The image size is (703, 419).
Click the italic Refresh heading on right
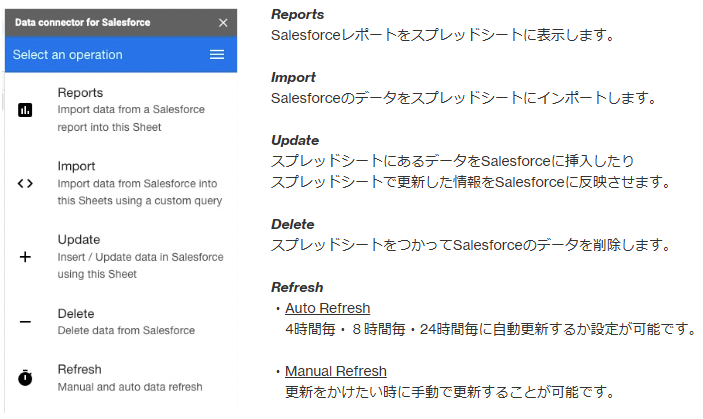[x=297, y=287]
